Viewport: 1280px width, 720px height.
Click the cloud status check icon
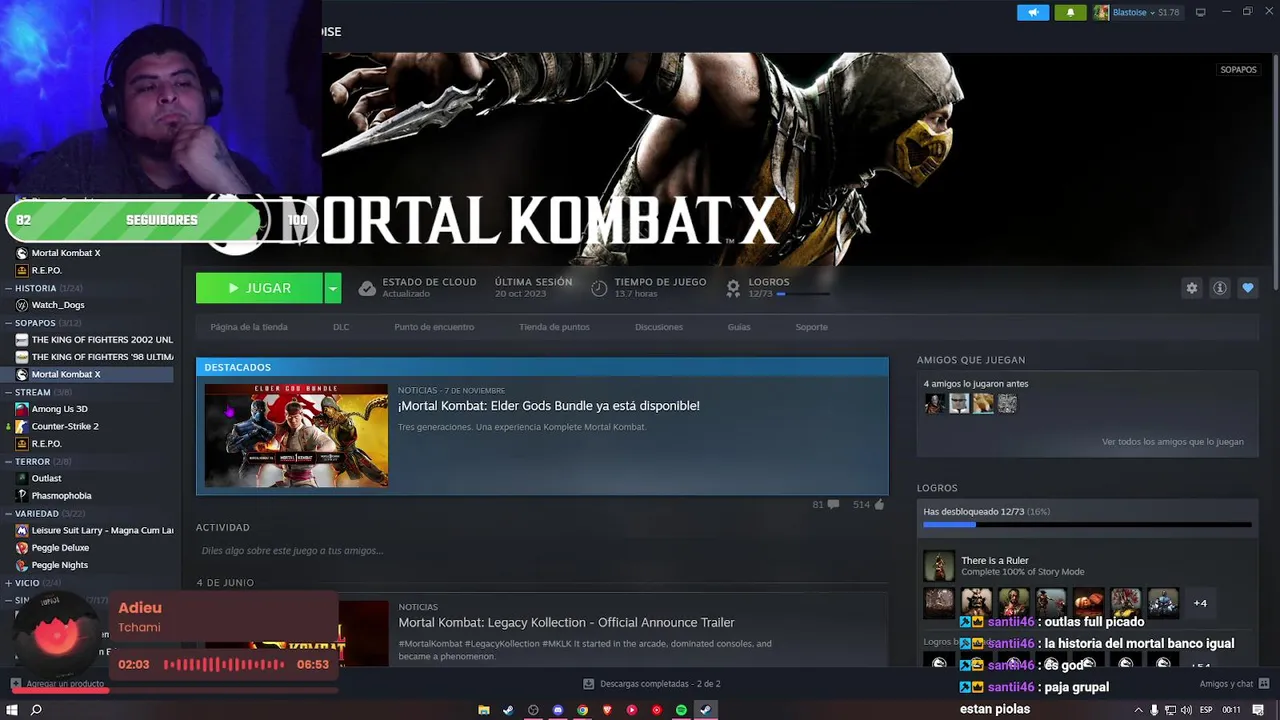pyautogui.click(x=367, y=288)
